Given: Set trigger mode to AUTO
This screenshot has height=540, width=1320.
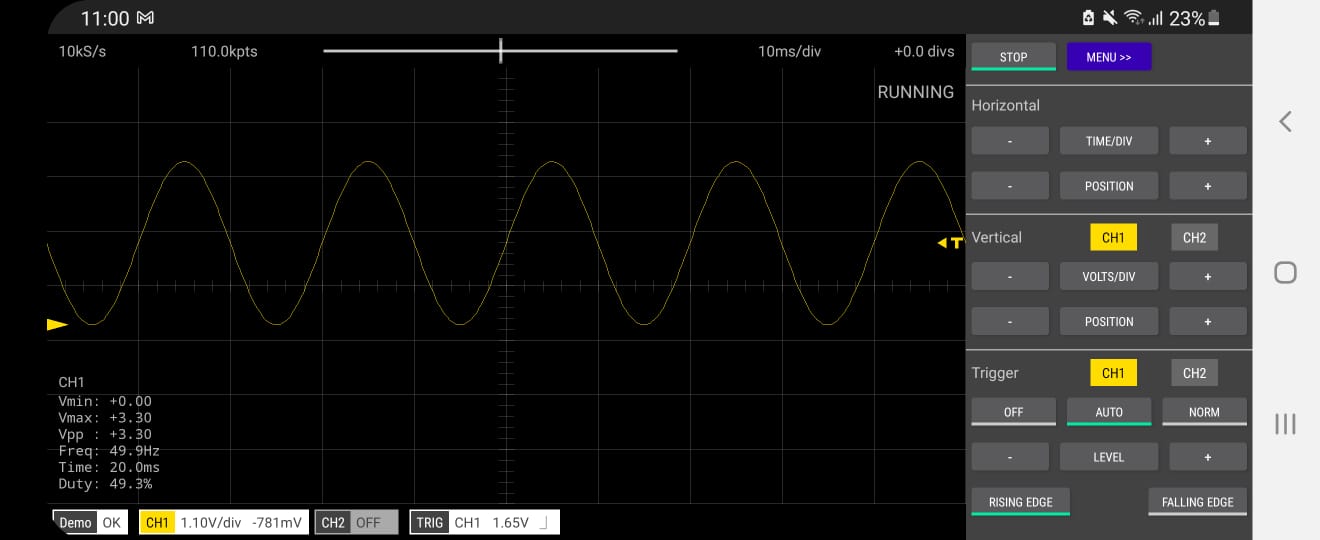Looking at the screenshot, I should point(1108,412).
